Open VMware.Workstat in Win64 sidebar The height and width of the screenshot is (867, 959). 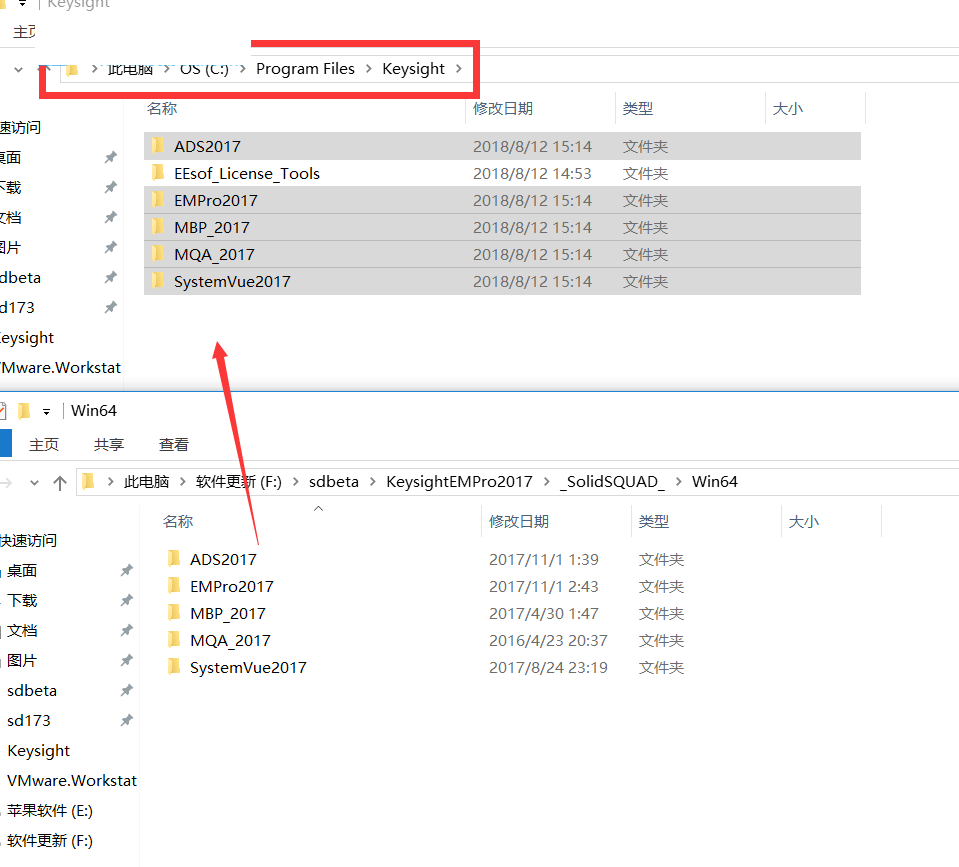point(72,780)
